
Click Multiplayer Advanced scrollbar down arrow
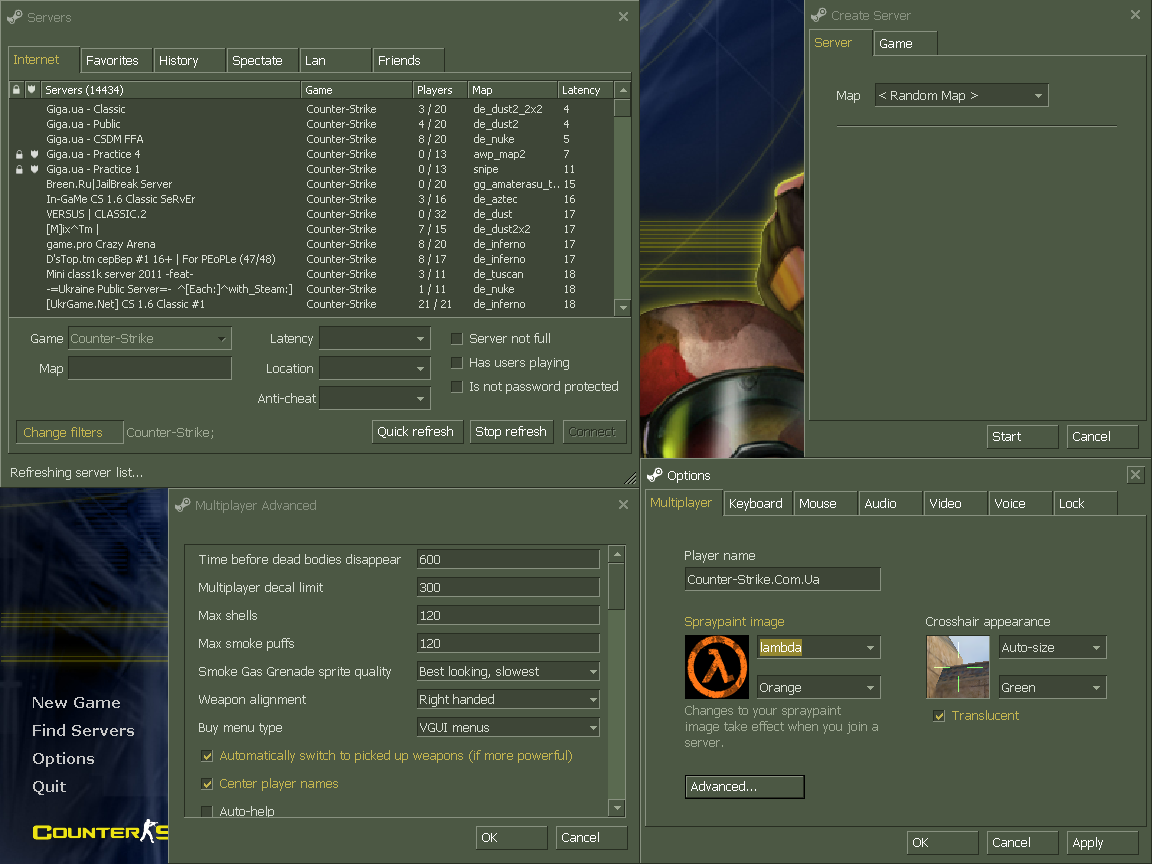coord(617,808)
